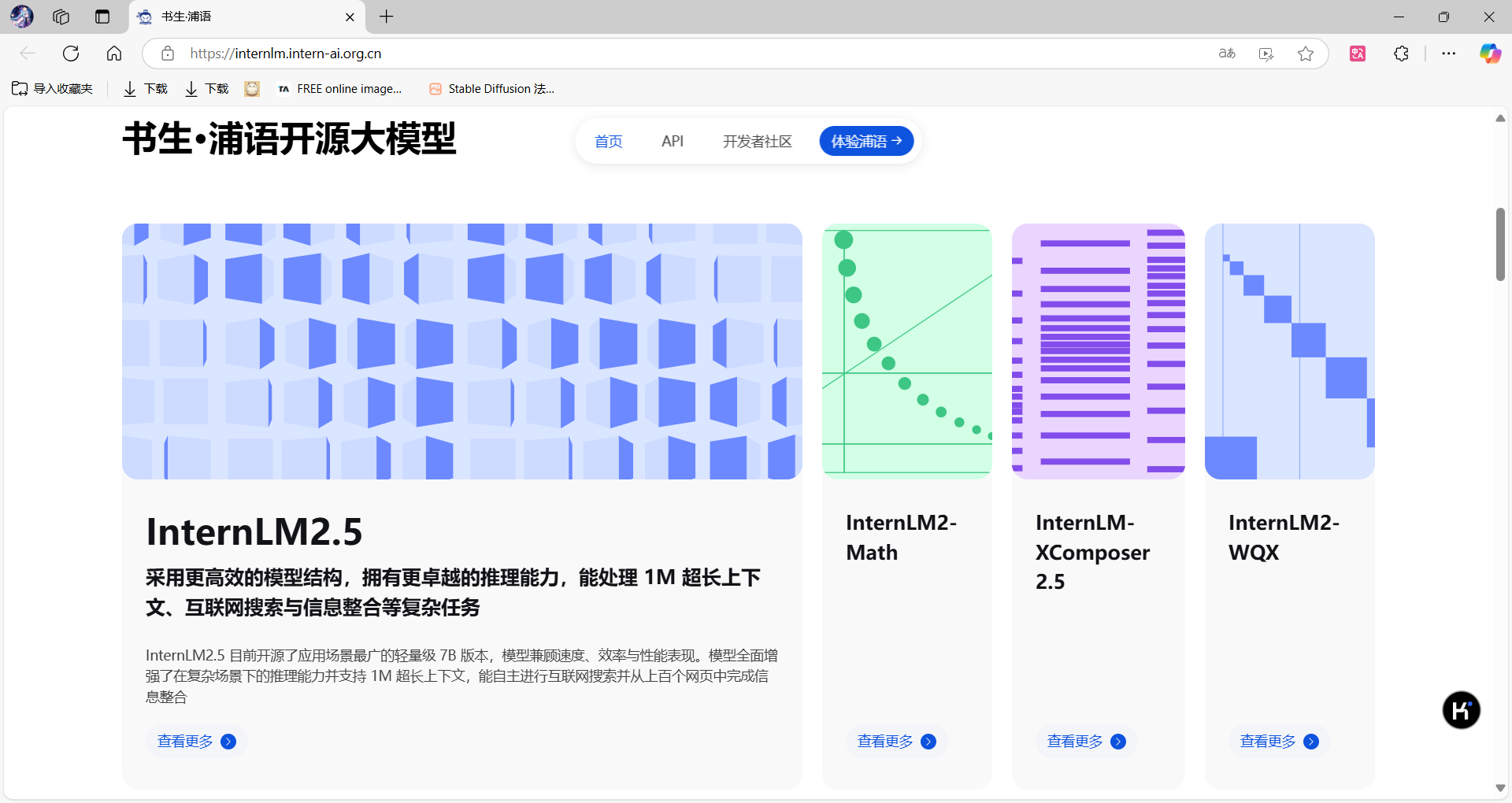The image size is (1512, 803).
Task: Open the browser profile avatar
Action: pyautogui.click(x=21, y=17)
